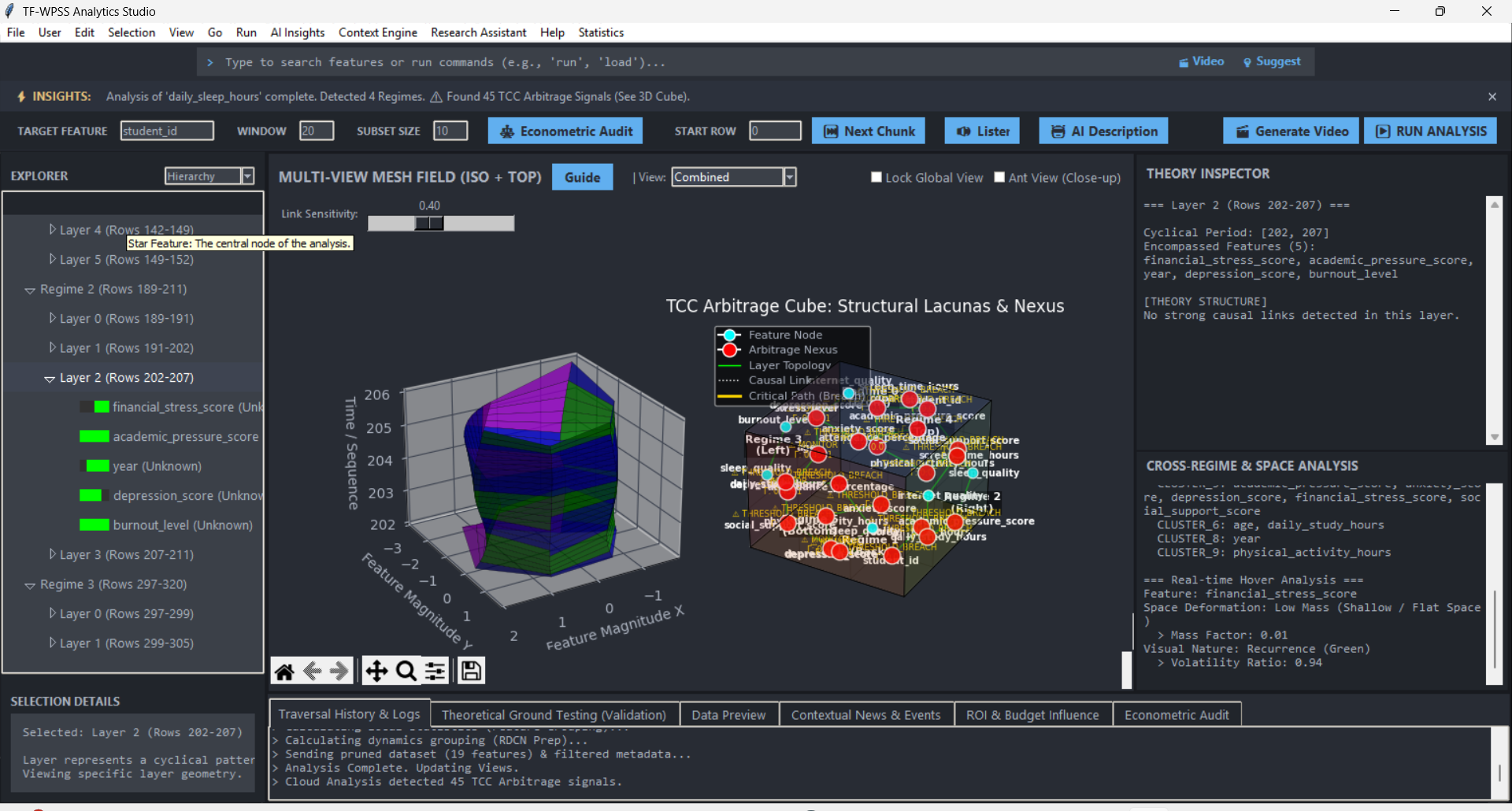Click the AI Description button
This screenshot has width=1512, height=811.
point(1103,131)
